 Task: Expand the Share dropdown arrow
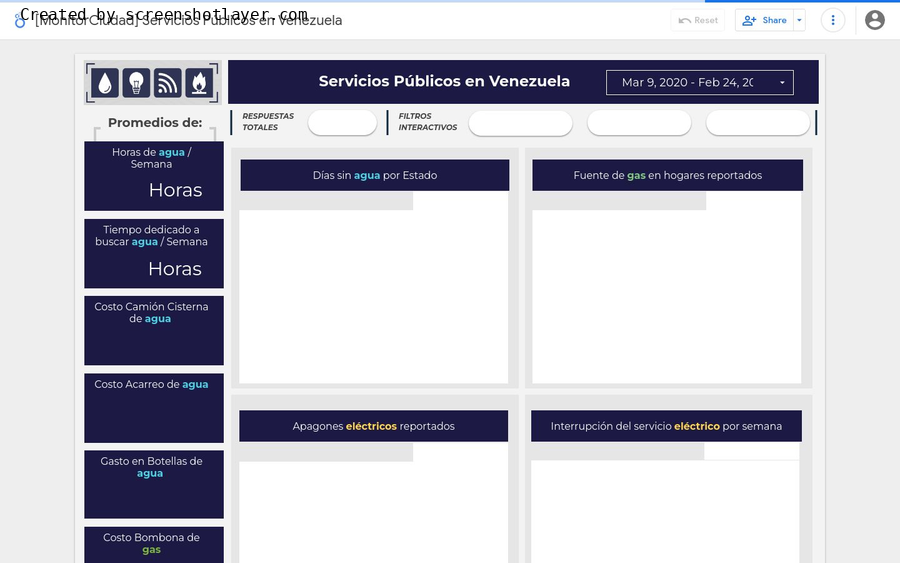tap(800, 20)
